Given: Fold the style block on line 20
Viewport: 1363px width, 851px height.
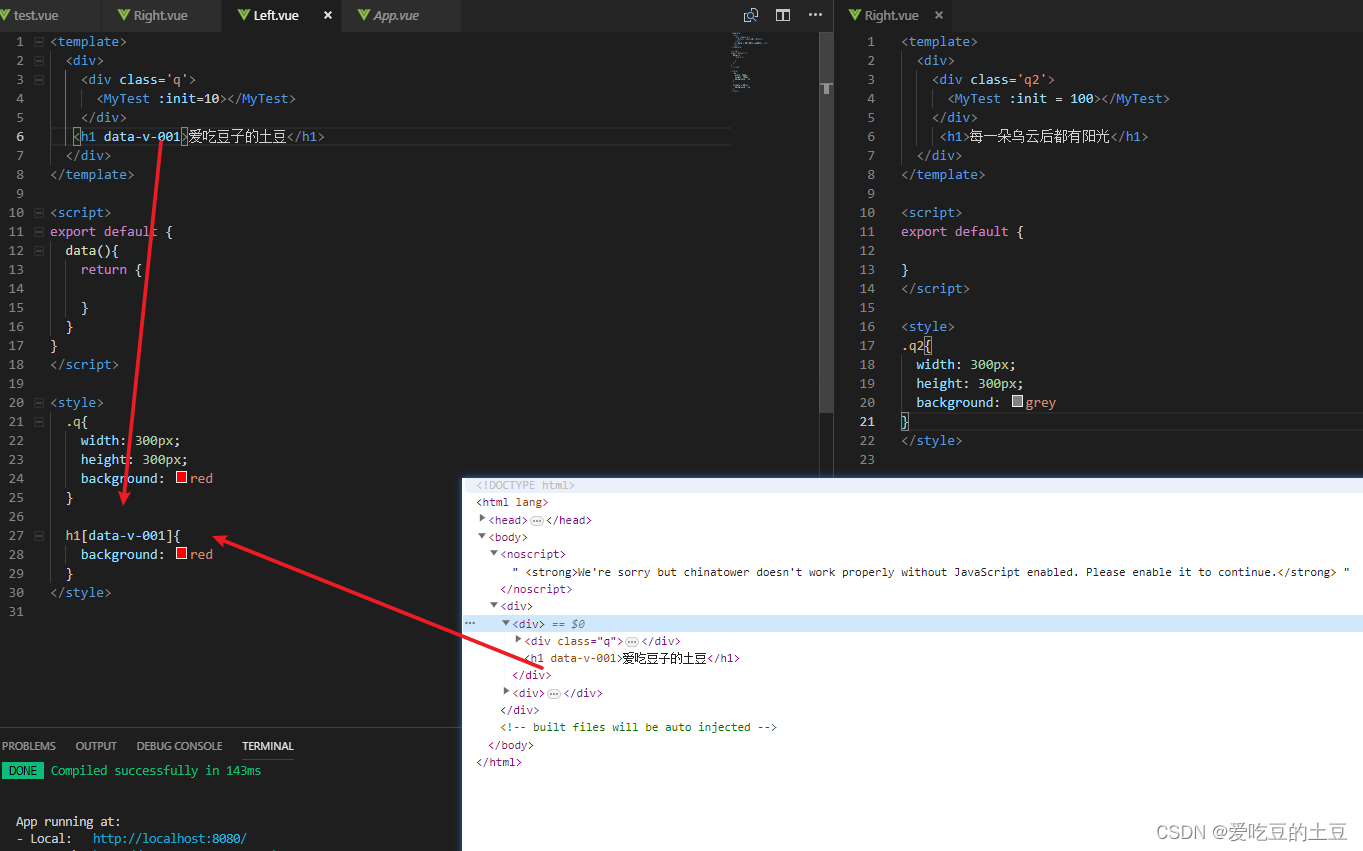Looking at the screenshot, I should click(x=39, y=403).
